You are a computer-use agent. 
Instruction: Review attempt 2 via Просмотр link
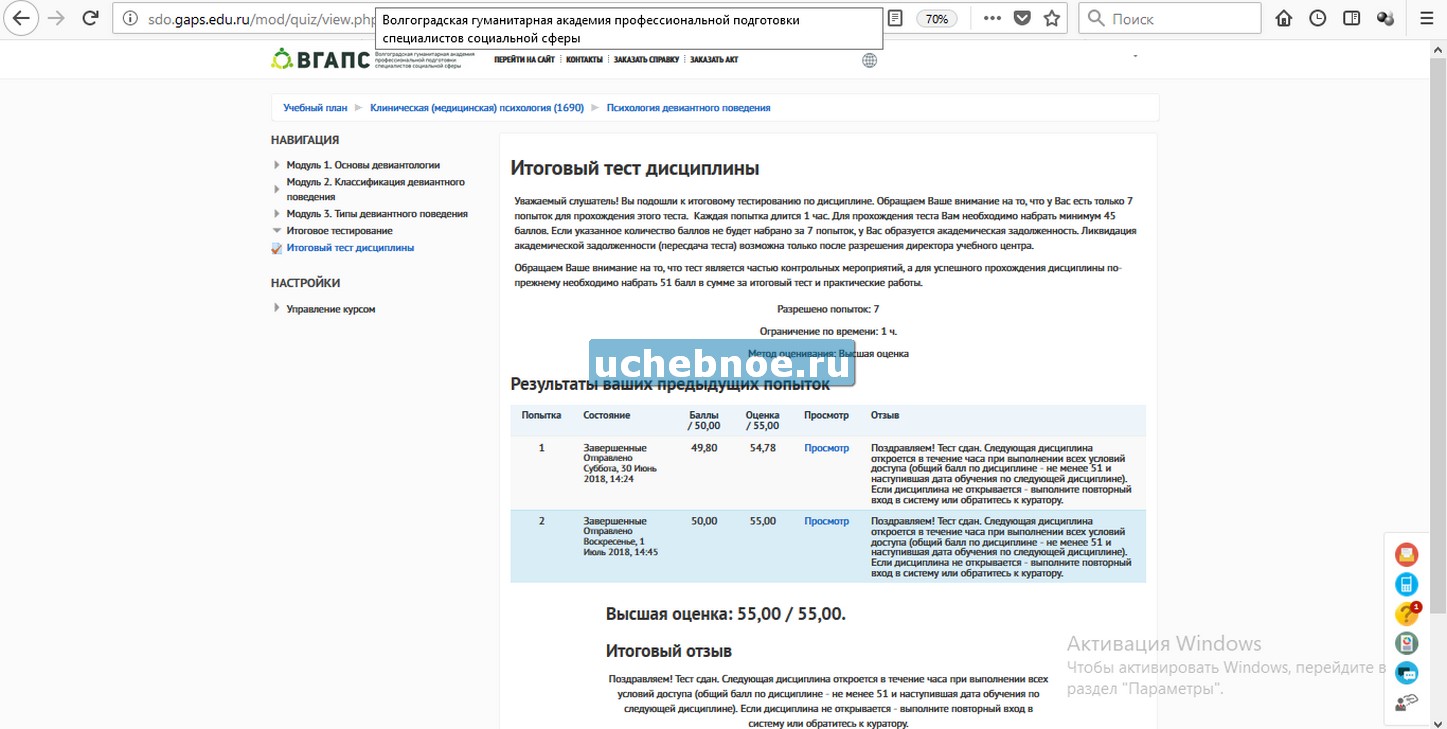point(826,521)
